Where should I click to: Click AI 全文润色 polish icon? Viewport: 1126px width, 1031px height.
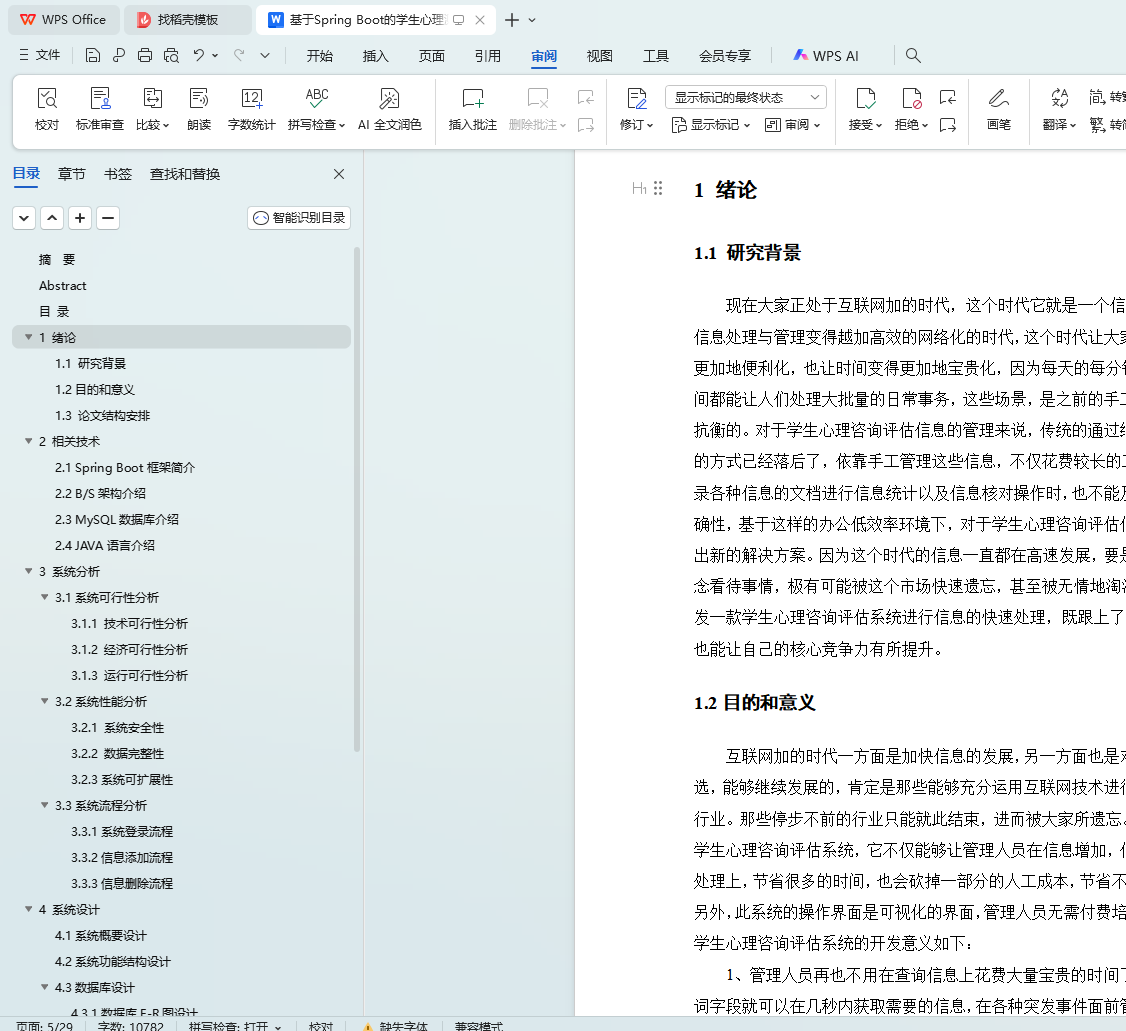(389, 99)
